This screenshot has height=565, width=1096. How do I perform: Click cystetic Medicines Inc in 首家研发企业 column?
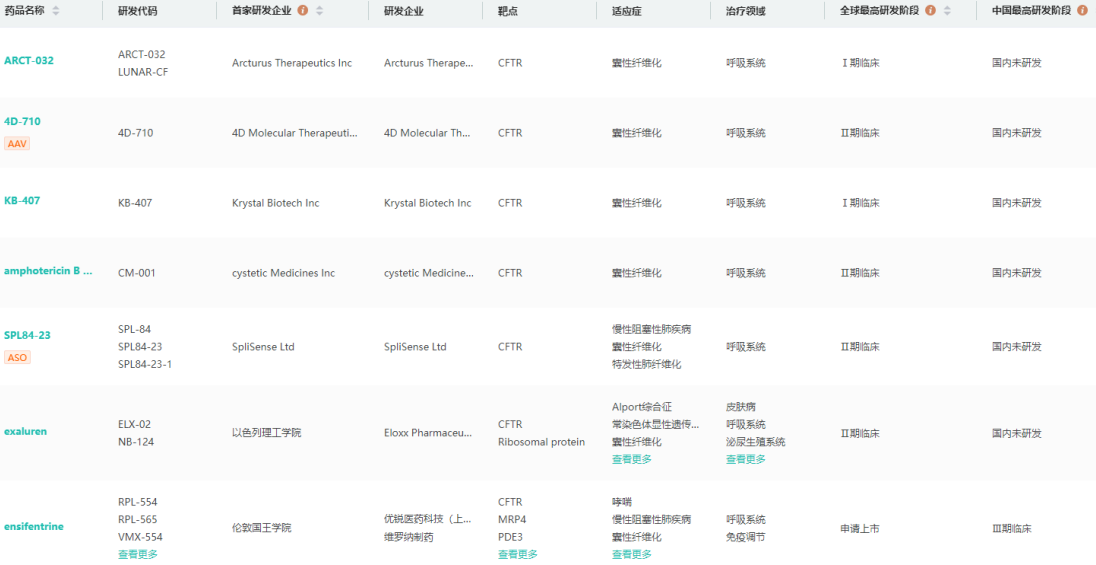point(283,273)
